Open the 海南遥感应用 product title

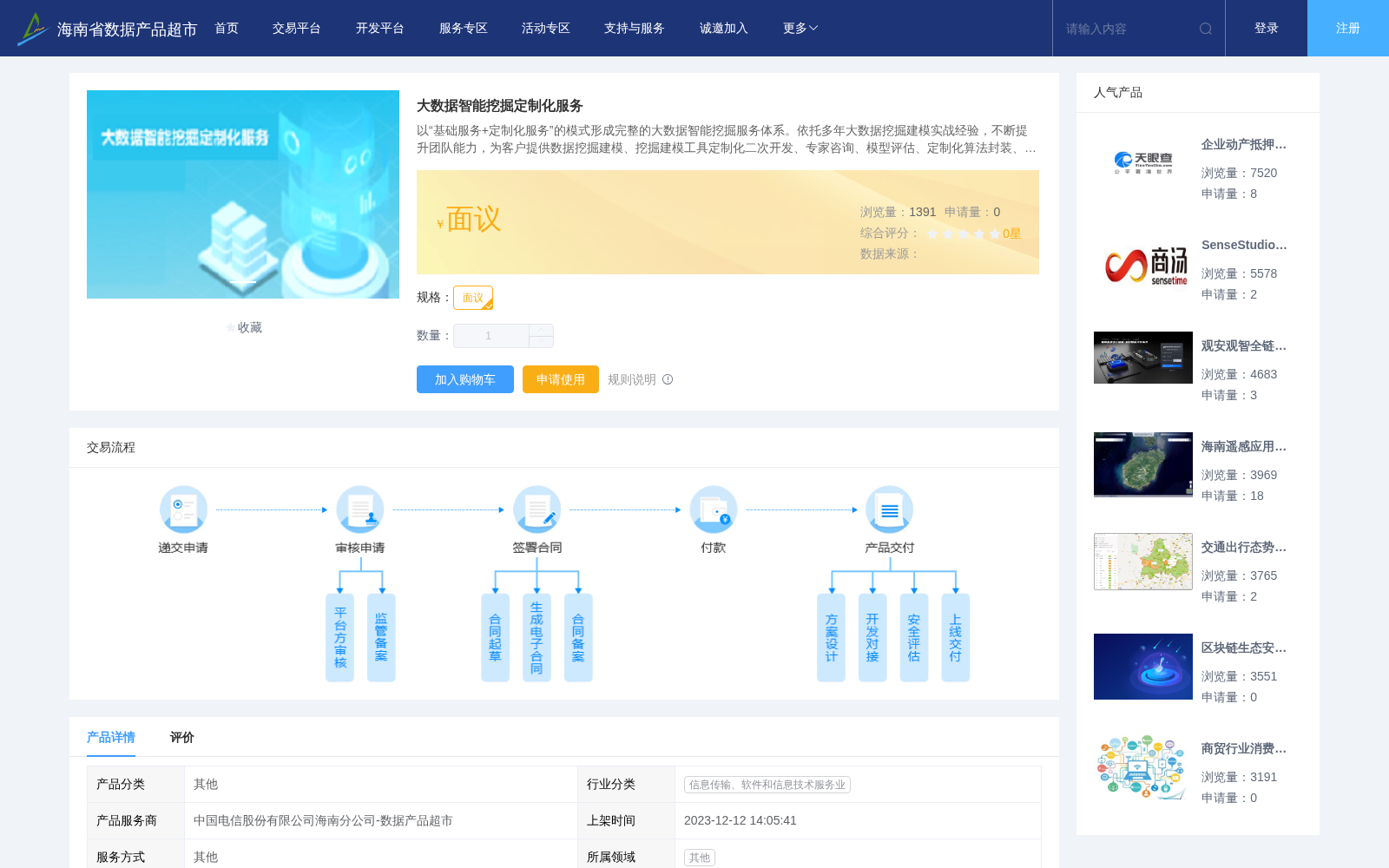click(1244, 447)
